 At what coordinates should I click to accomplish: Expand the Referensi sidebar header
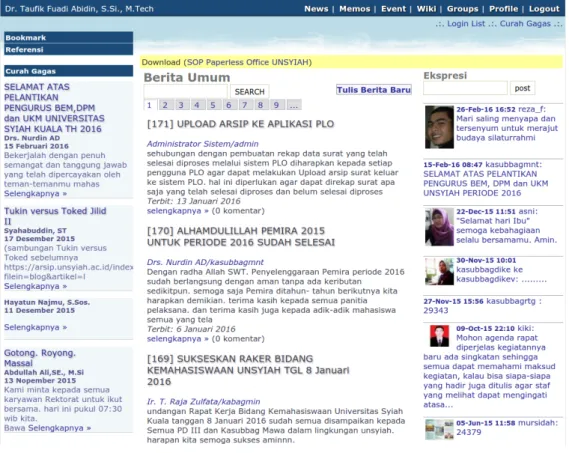click(69, 50)
